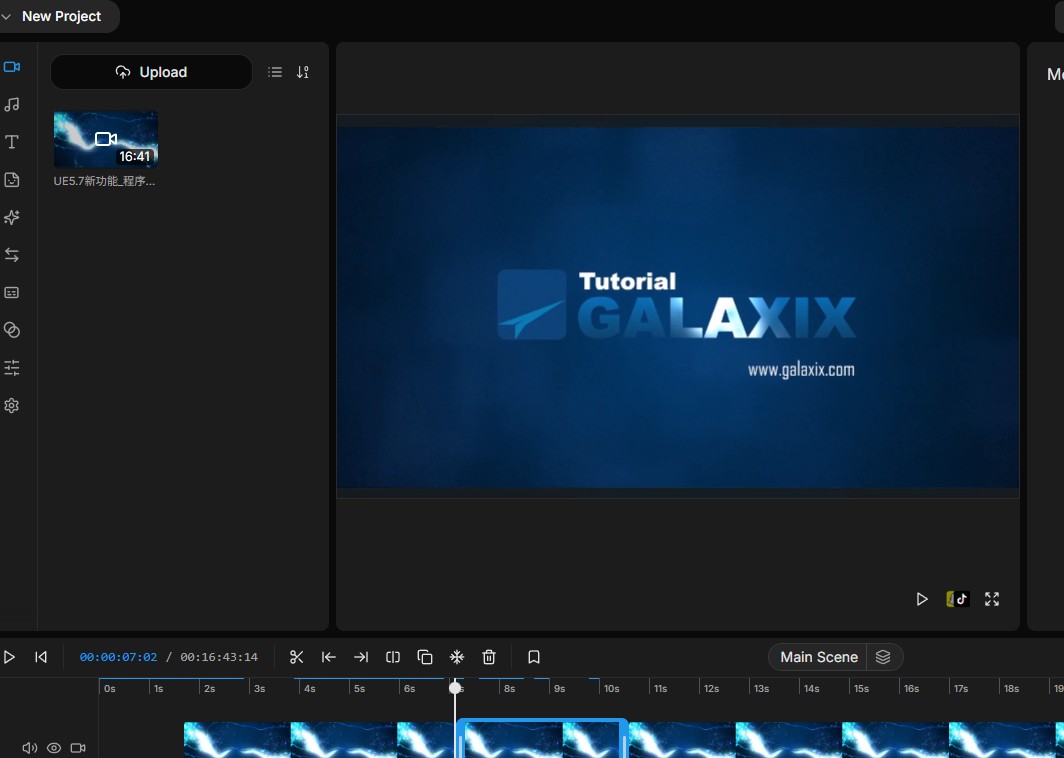Split the clip with the scissors tool
Image resolution: width=1064 pixels, height=758 pixels.
click(296, 657)
